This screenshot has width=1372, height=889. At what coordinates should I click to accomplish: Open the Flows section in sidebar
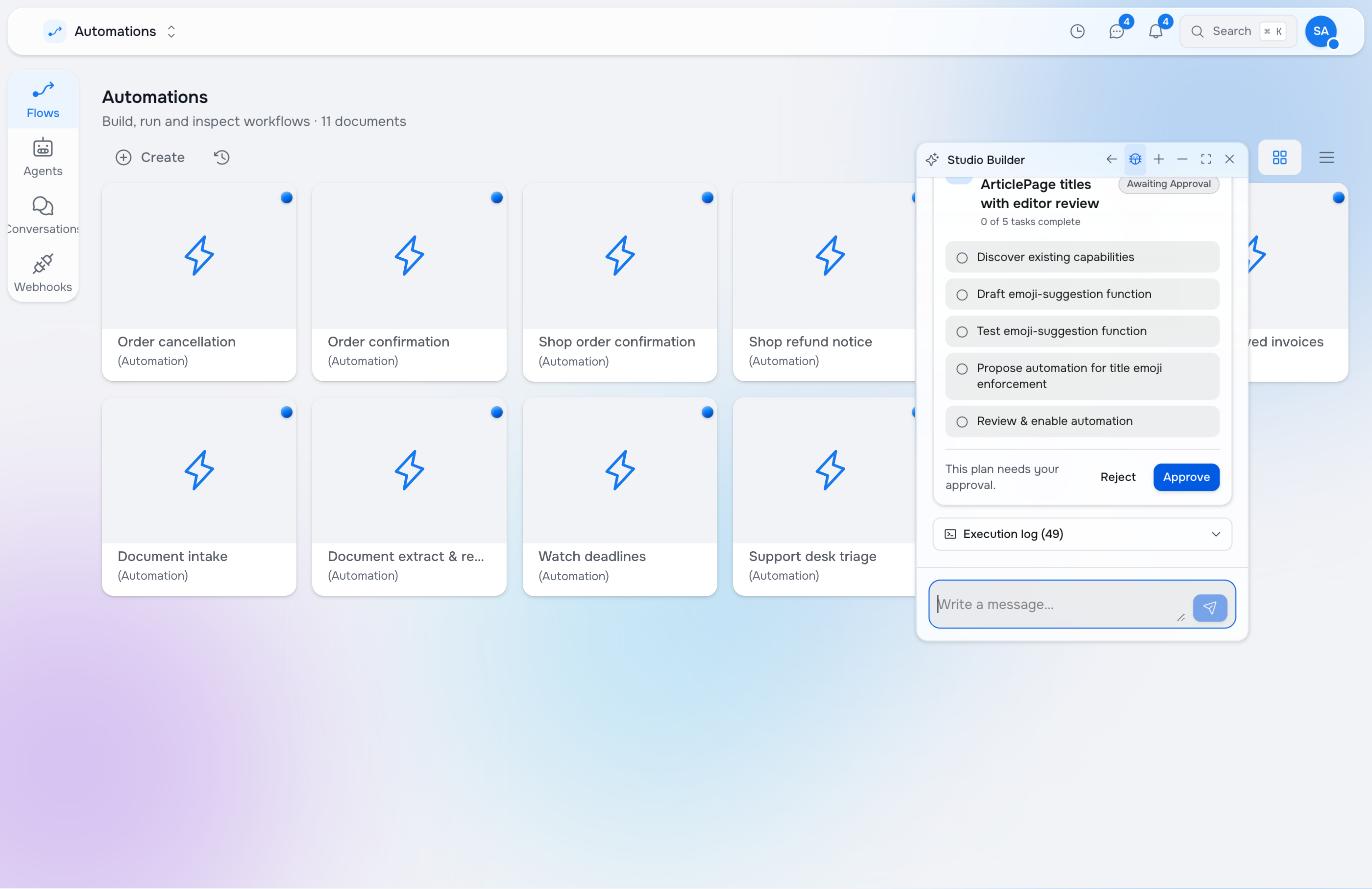click(x=43, y=100)
